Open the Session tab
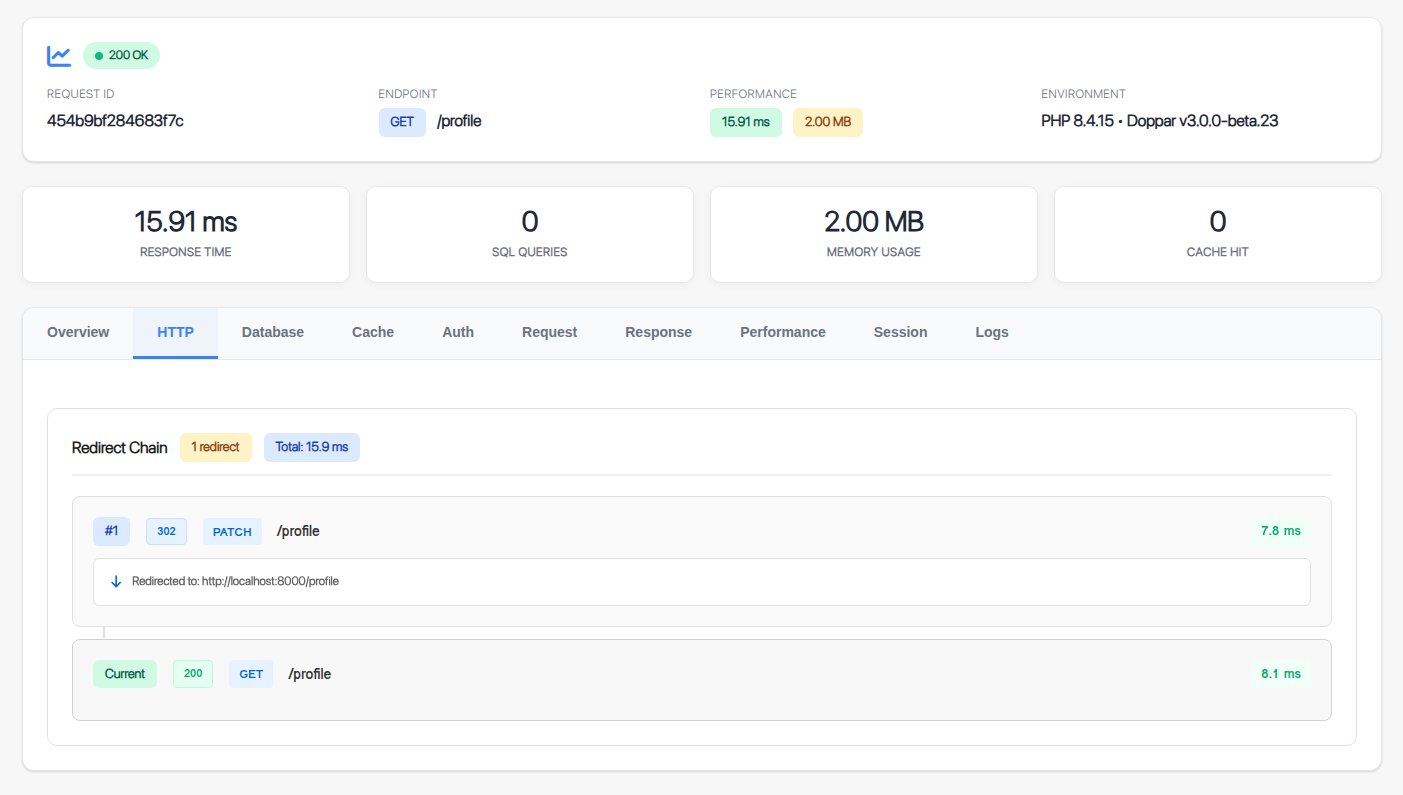The image size is (1403, 795). pyautogui.click(x=900, y=332)
